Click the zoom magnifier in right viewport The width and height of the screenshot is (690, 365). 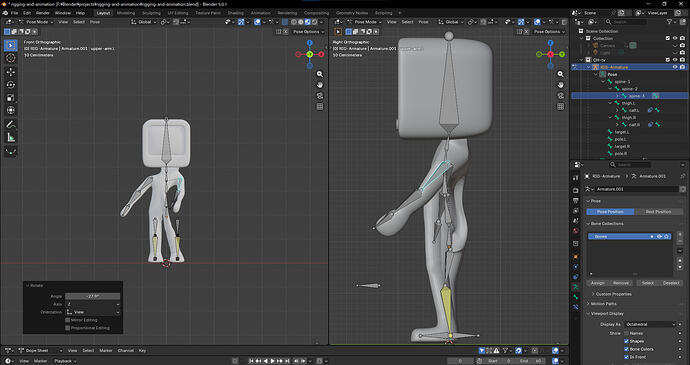(x=561, y=74)
